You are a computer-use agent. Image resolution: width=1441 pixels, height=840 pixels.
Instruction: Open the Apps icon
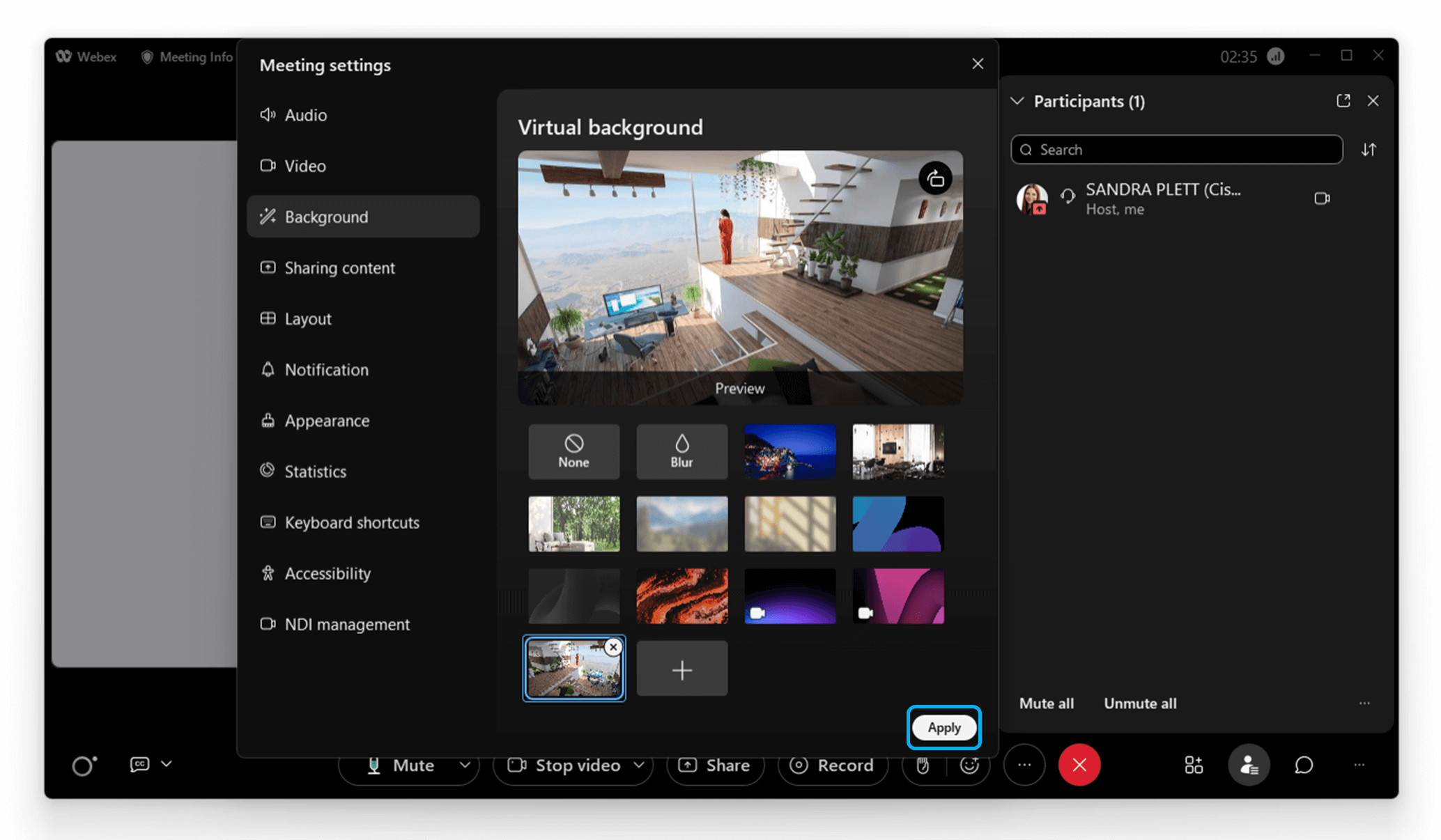[1194, 765]
